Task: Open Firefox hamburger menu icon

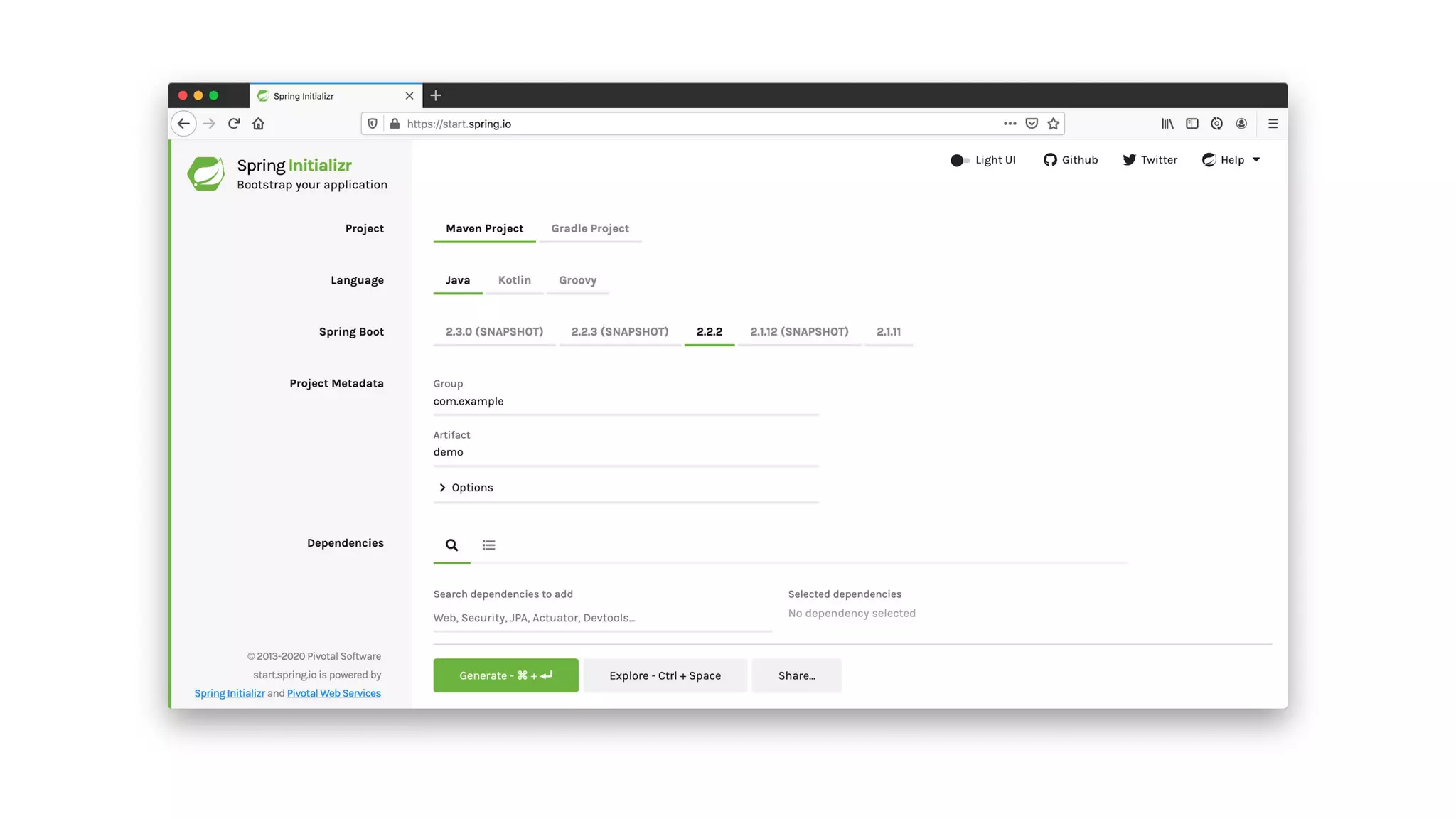Action: (x=1273, y=124)
